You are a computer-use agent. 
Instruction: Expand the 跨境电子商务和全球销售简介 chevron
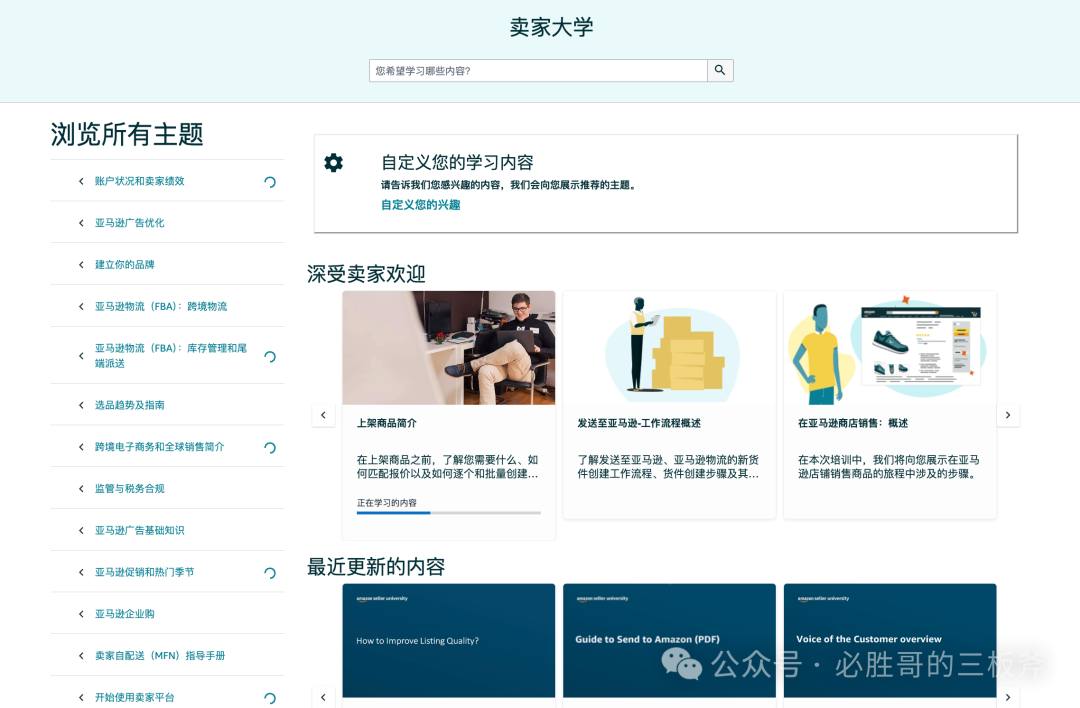[x=81, y=447]
